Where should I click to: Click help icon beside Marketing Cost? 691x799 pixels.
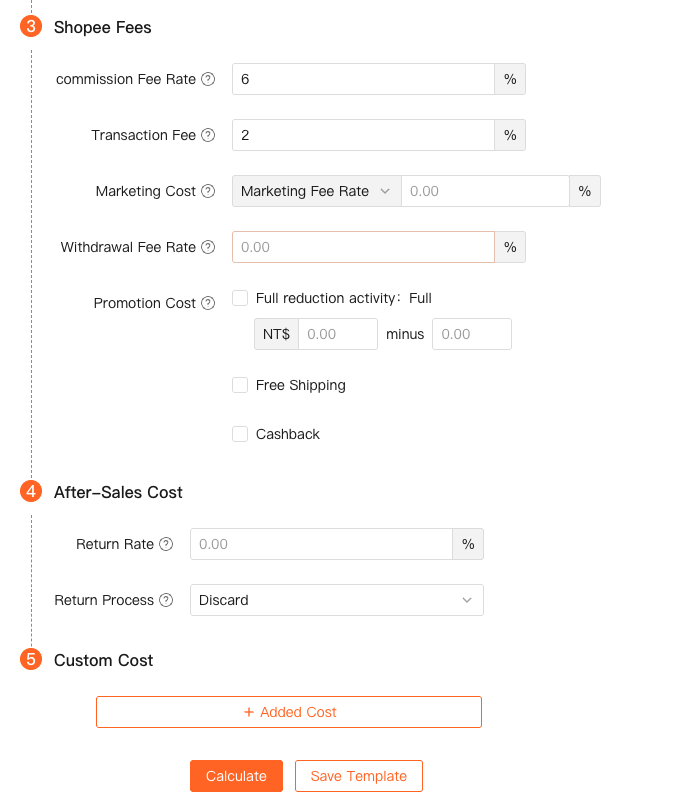[208, 191]
